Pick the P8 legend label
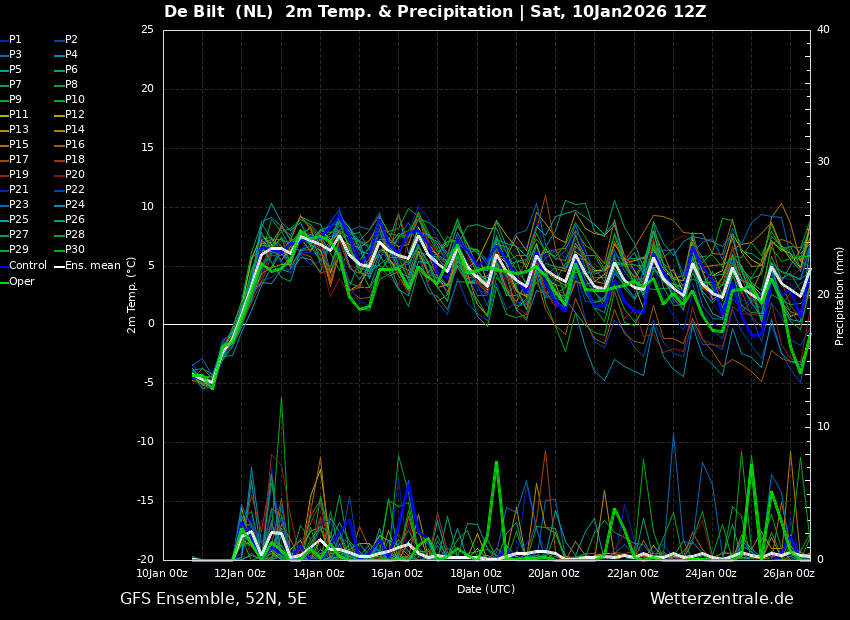The image size is (850, 620). click(x=72, y=85)
